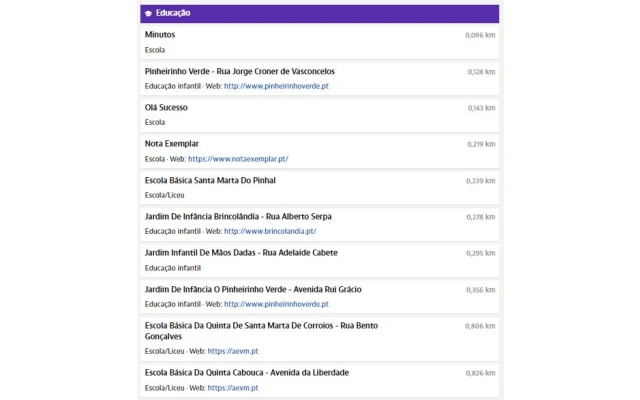
Task: Open Jardim De Infância Brincolândia entry
Action: 238,216
